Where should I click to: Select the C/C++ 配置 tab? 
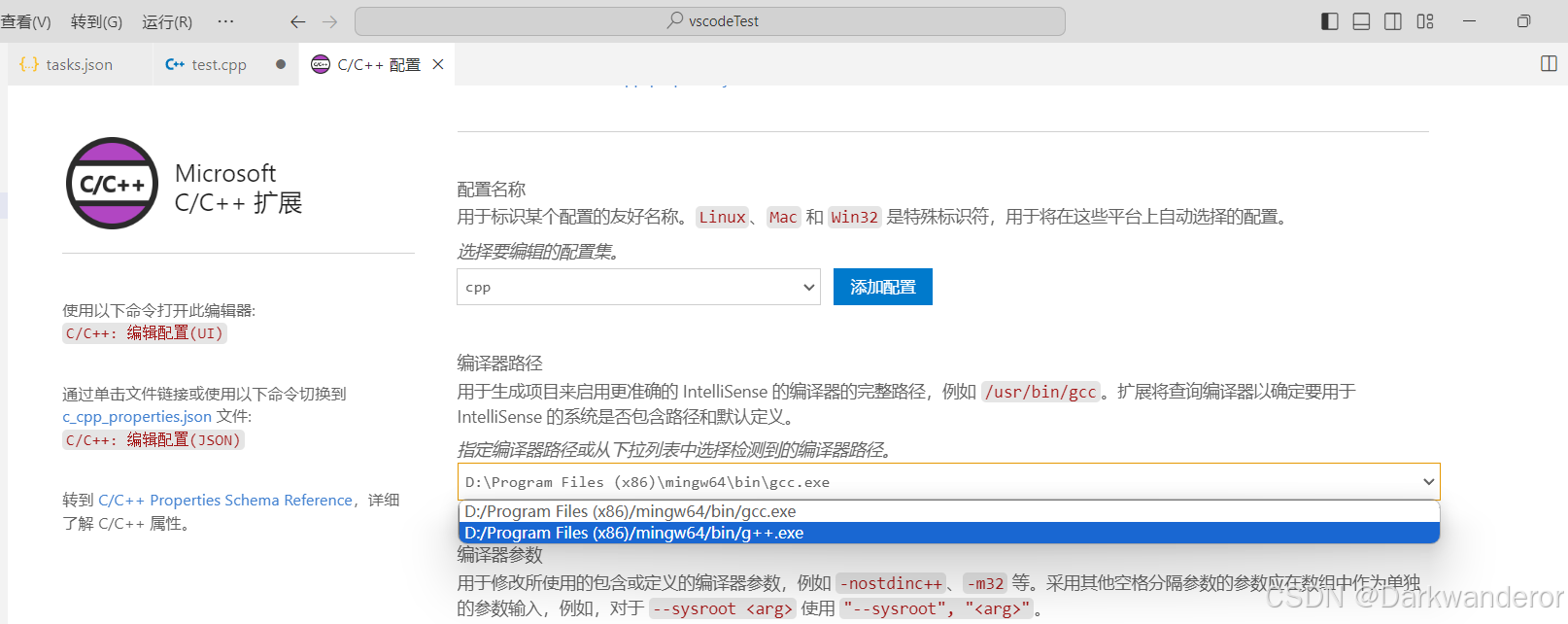(377, 64)
